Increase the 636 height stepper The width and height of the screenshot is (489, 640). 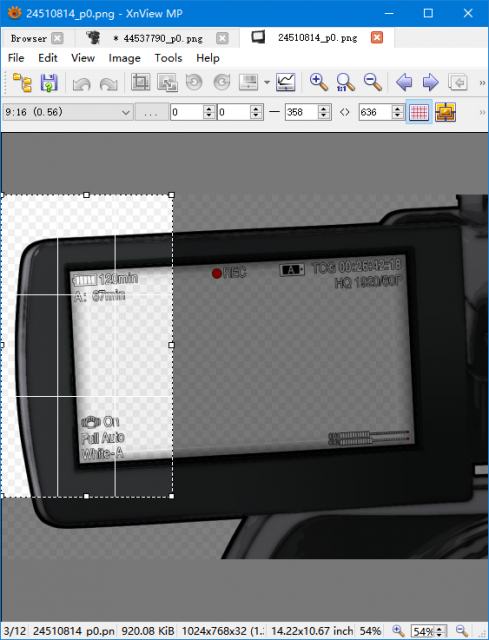(x=398, y=108)
